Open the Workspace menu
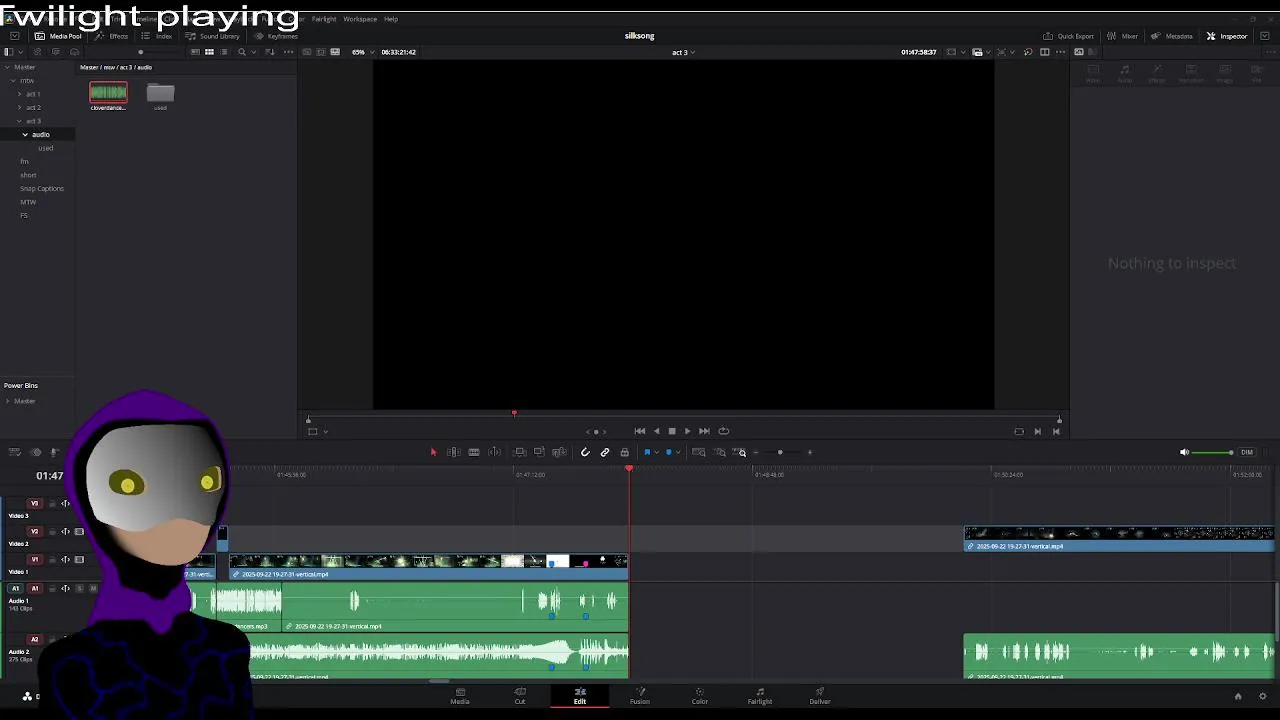The height and width of the screenshot is (720, 1280). coord(360,19)
